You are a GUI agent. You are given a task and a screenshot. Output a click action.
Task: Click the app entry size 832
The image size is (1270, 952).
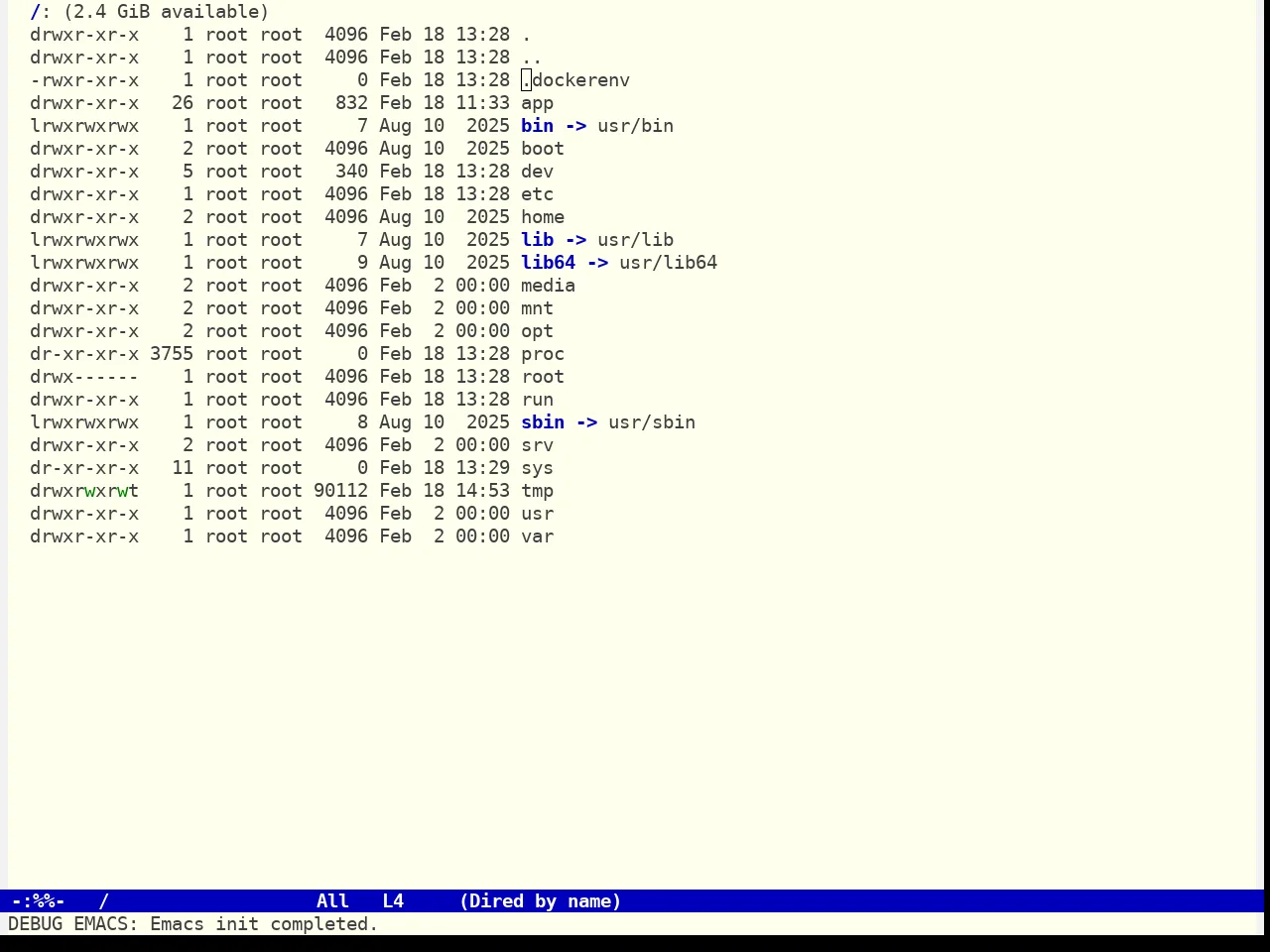351,103
